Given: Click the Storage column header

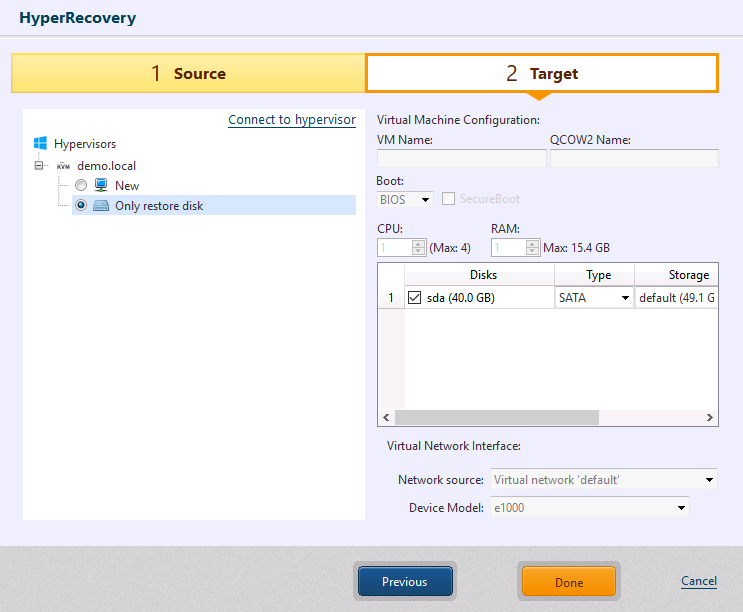Looking at the screenshot, I should (x=677, y=275).
